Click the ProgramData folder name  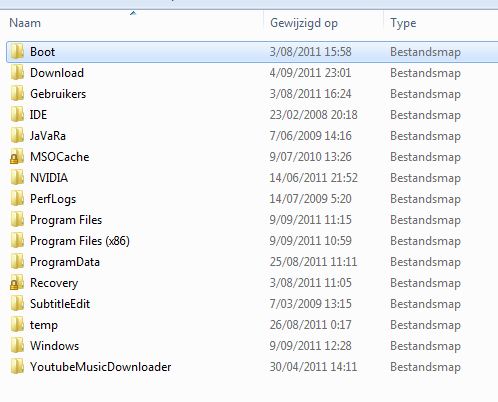coord(65,262)
